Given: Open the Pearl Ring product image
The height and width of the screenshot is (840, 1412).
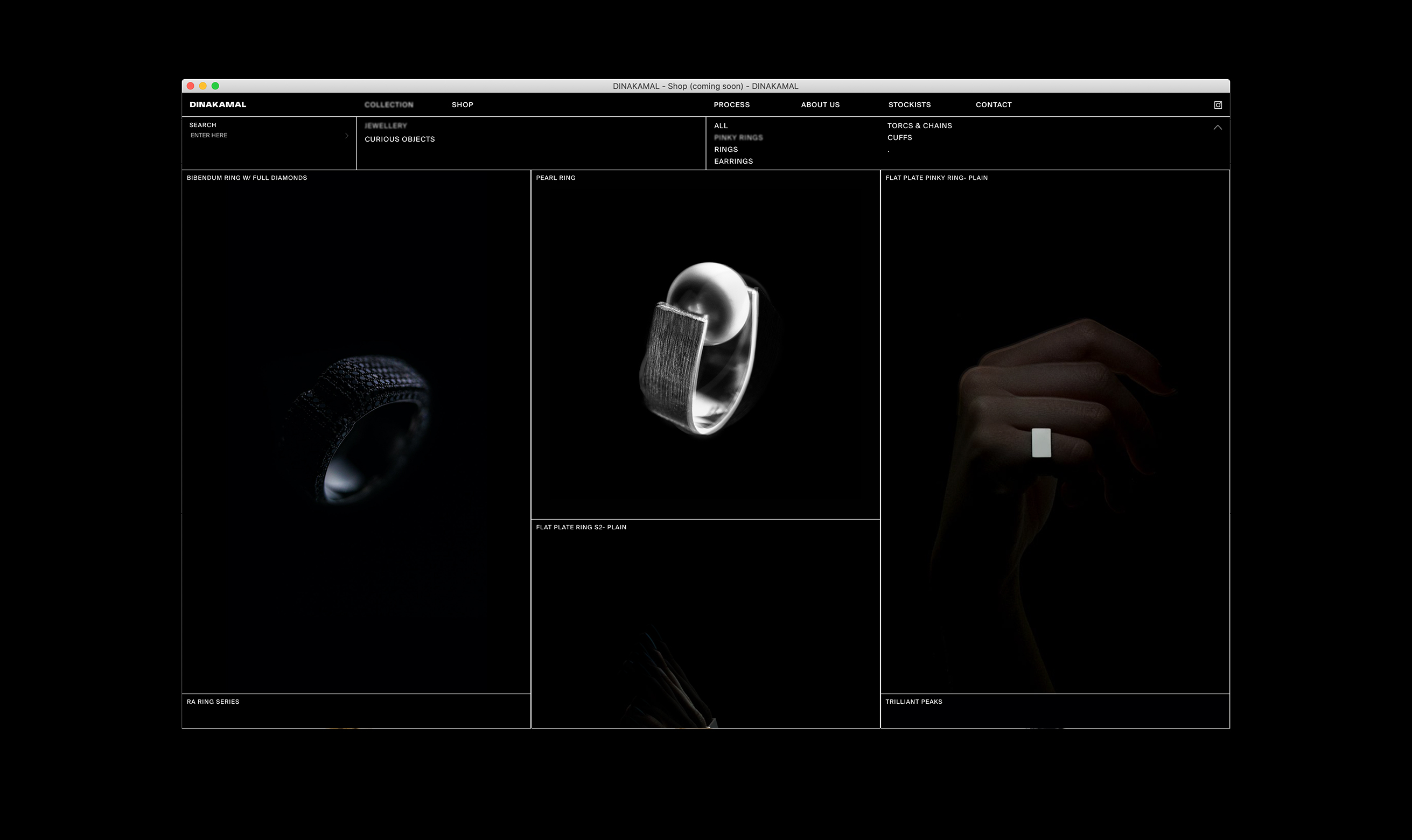Looking at the screenshot, I should [x=704, y=348].
